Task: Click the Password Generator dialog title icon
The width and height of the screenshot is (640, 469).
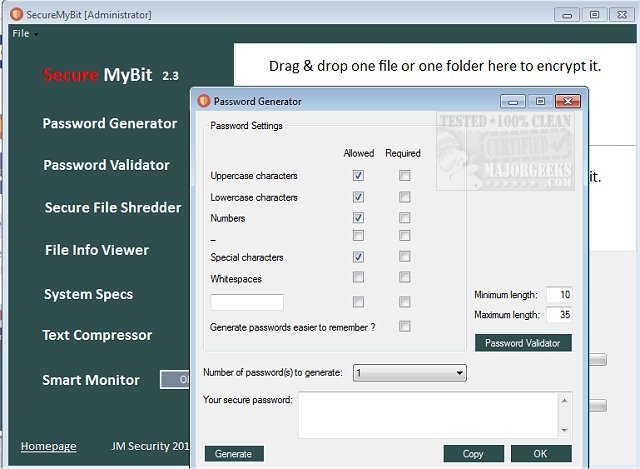Action: click(203, 101)
